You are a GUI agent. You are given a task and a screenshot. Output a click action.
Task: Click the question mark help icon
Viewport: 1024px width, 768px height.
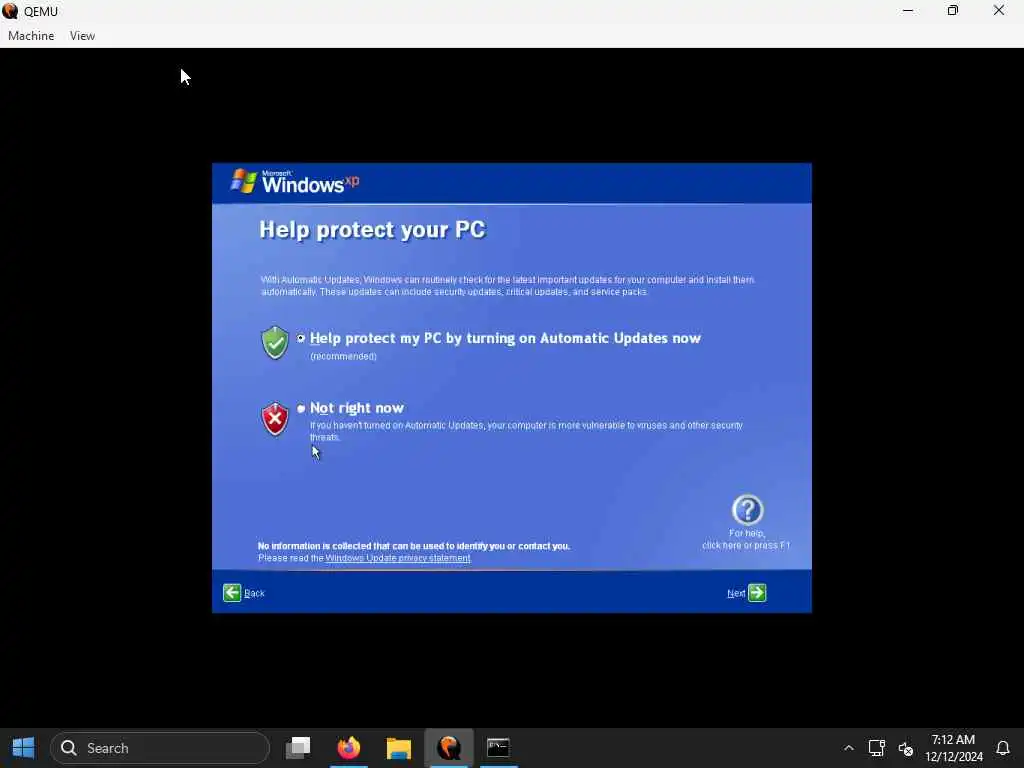tap(747, 510)
